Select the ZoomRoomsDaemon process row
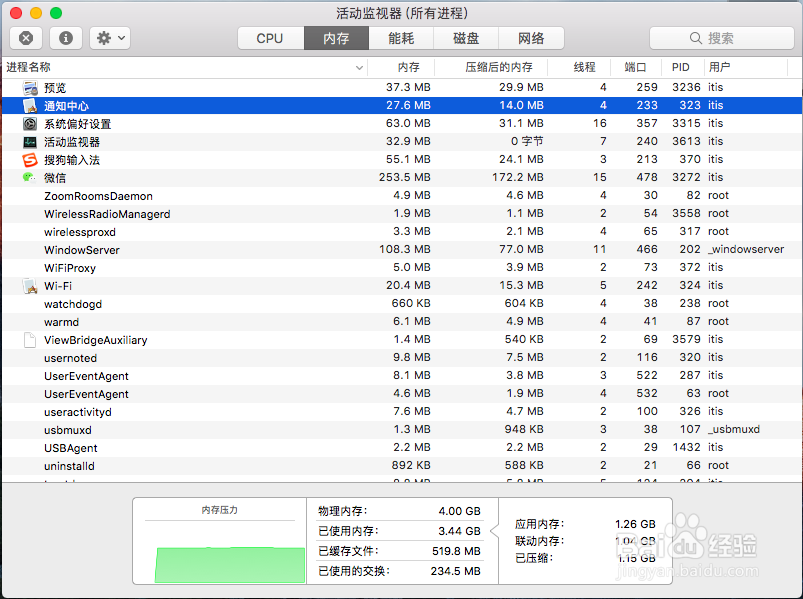 [402, 196]
